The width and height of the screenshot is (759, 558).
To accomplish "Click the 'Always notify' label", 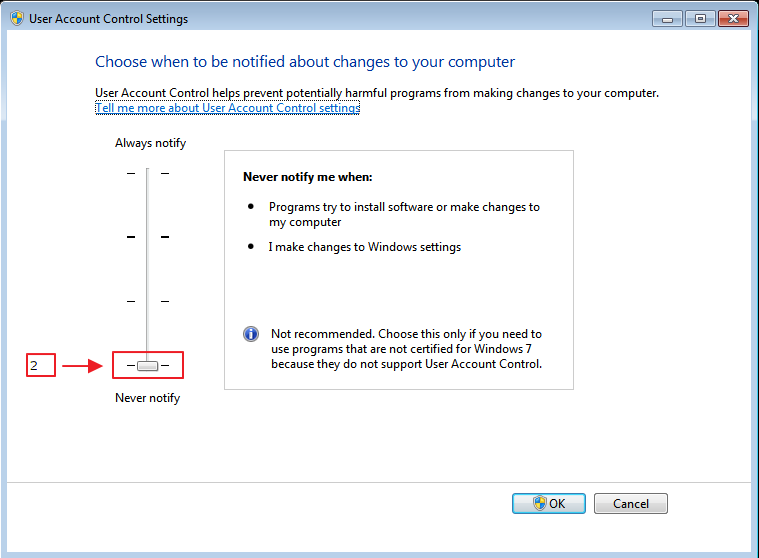I will click(x=151, y=143).
